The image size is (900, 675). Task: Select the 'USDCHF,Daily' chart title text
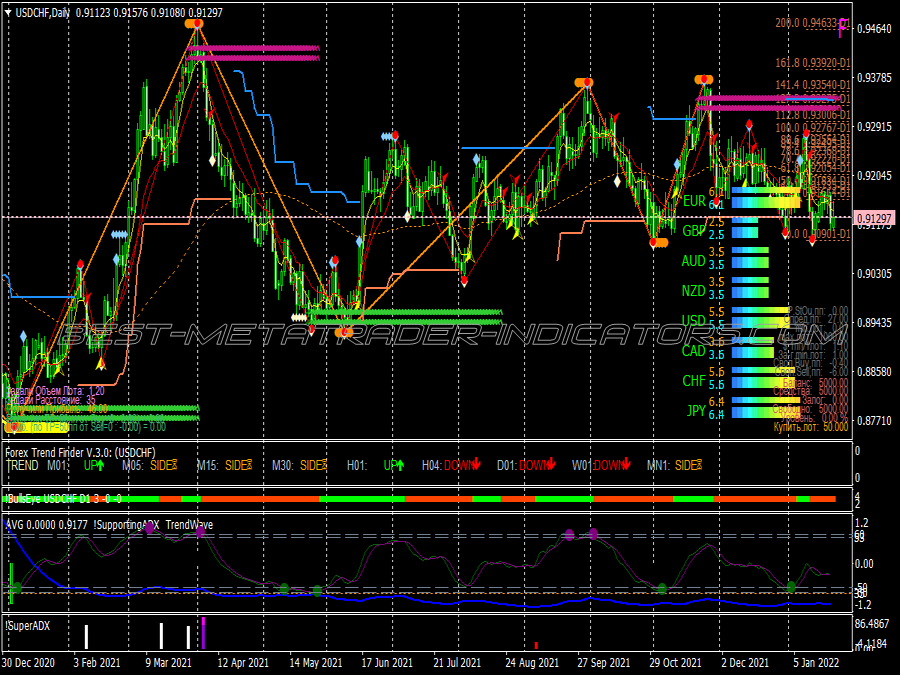[42, 13]
